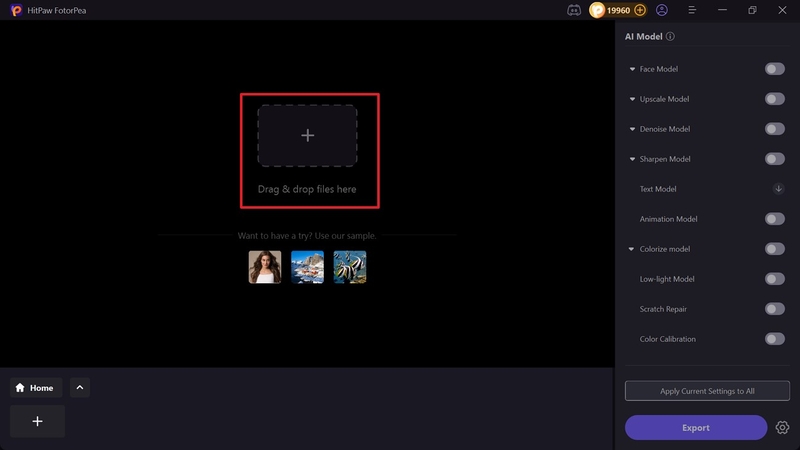Download the Text Model
This screenshot has height=450, width=800.
(x=778, y=189)
